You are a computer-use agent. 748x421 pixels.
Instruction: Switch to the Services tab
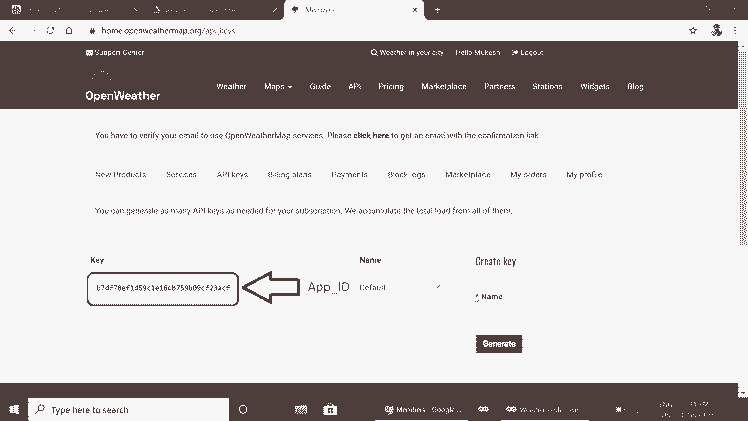(x=181, y=175)
